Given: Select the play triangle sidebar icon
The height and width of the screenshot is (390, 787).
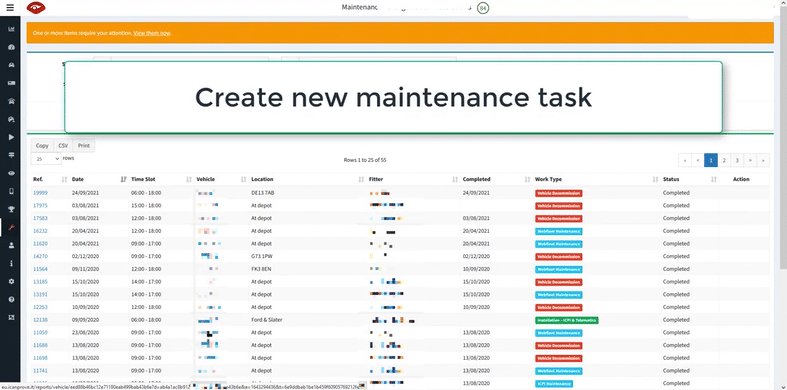Looking at the screenshot, I should [11, 137].
